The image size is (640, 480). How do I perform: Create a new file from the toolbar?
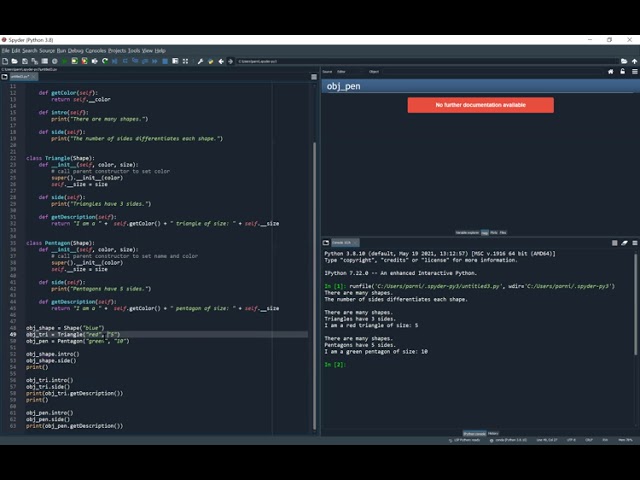click(x=5, y=61)
